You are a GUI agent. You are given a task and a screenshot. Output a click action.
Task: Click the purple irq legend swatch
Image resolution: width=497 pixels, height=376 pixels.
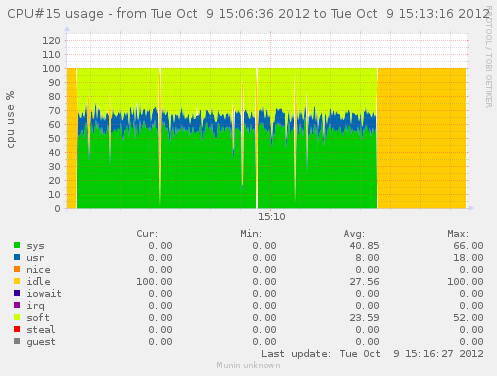point(17,305)
